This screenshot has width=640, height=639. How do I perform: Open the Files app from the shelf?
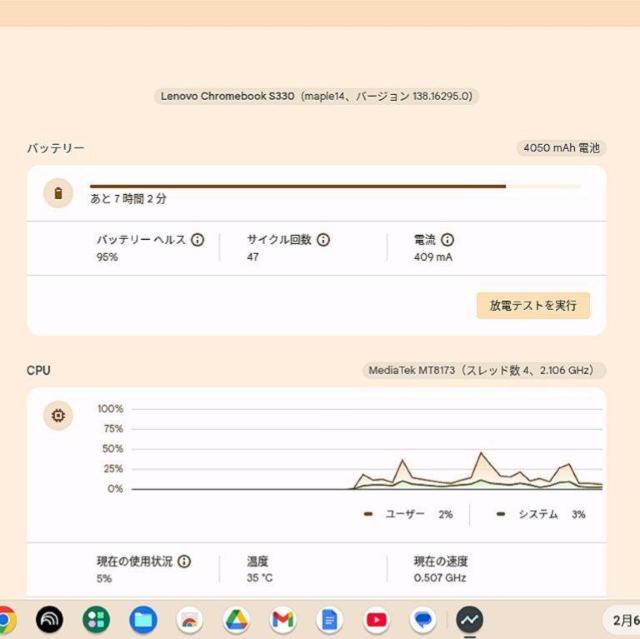coord(143,620)
